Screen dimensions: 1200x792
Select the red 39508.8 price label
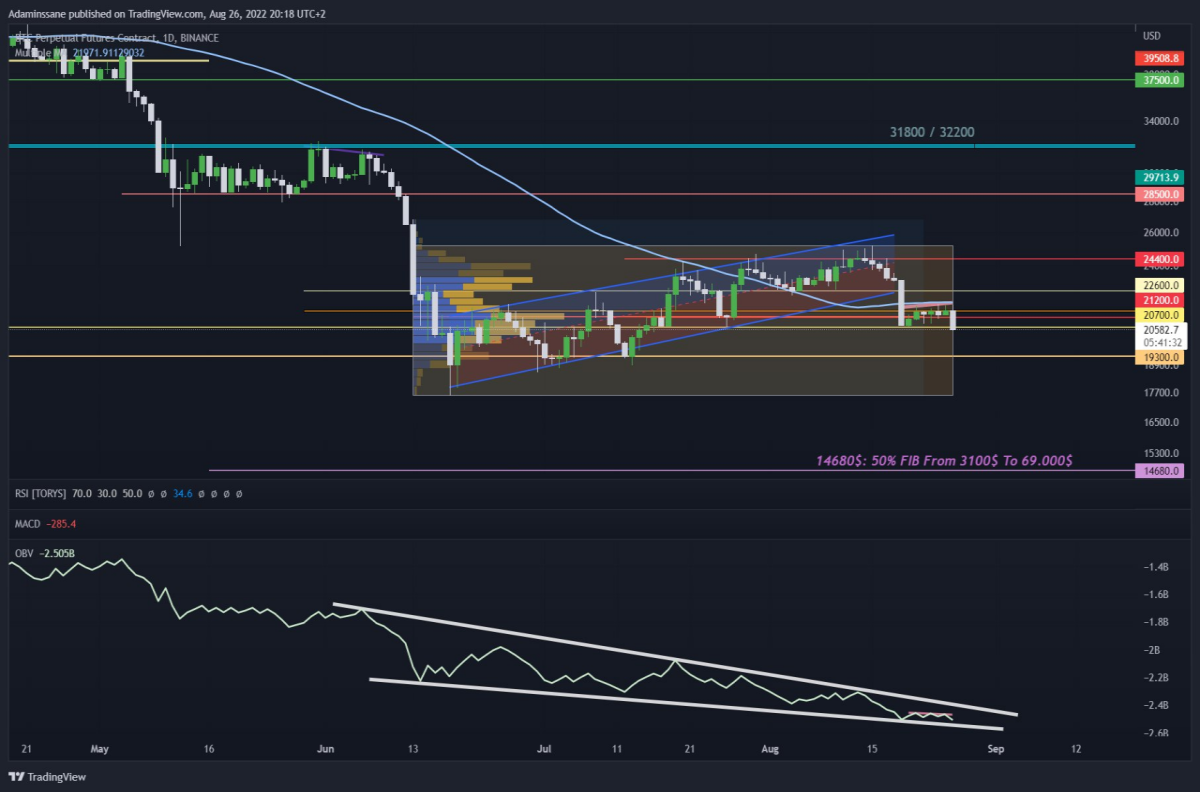pos(1159,58)
